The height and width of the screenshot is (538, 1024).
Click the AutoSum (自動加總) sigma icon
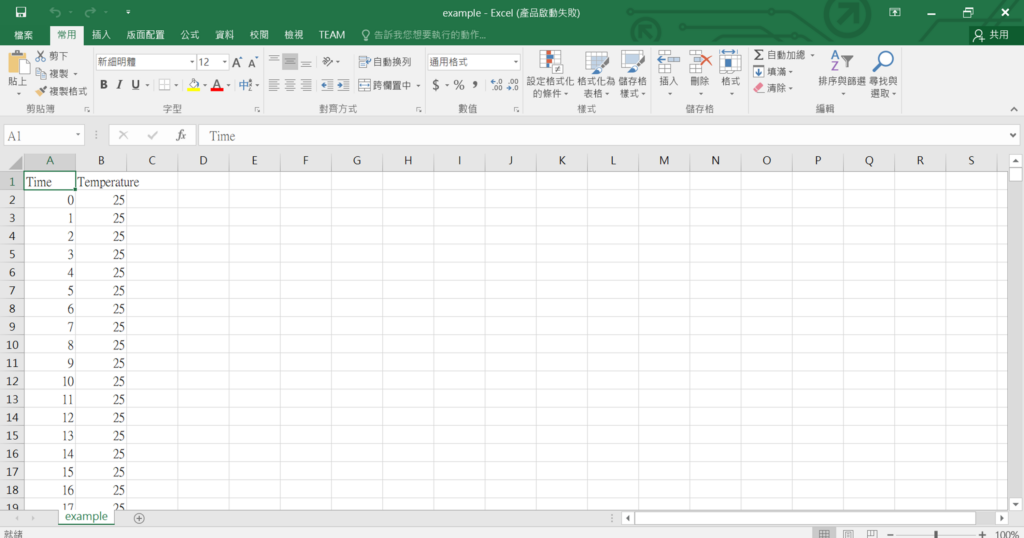tap(759, 55)
